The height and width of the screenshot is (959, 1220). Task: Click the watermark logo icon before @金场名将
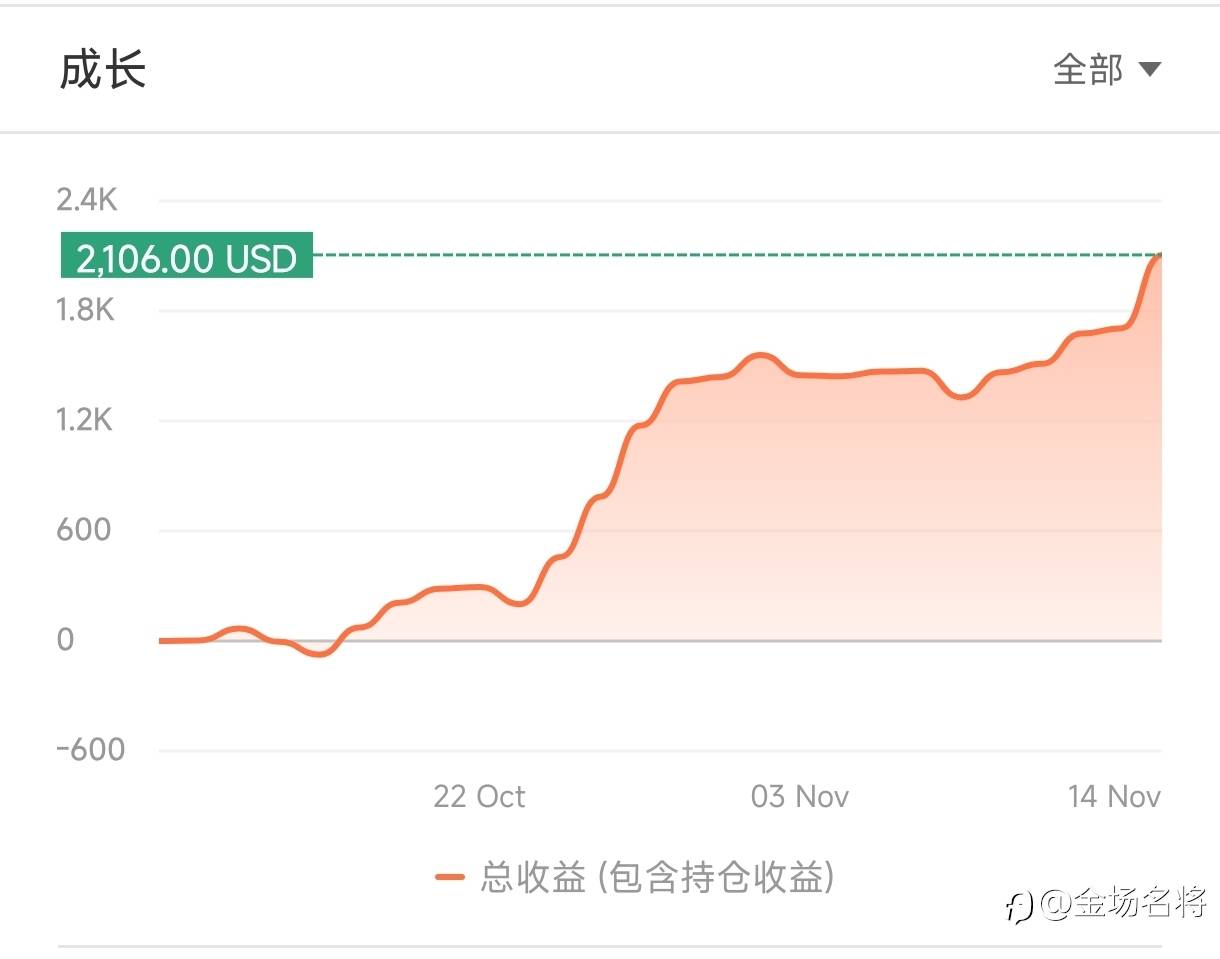1019,905
